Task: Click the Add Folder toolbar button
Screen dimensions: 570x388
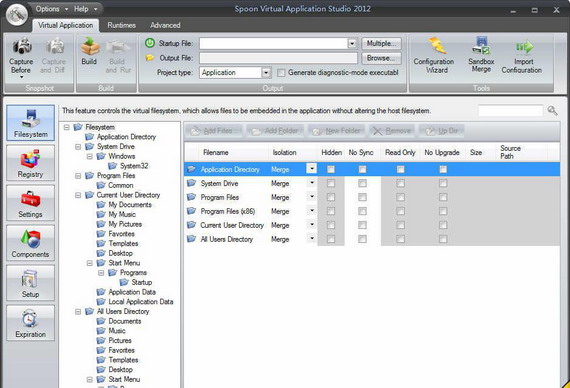Action: click(275, 131)
